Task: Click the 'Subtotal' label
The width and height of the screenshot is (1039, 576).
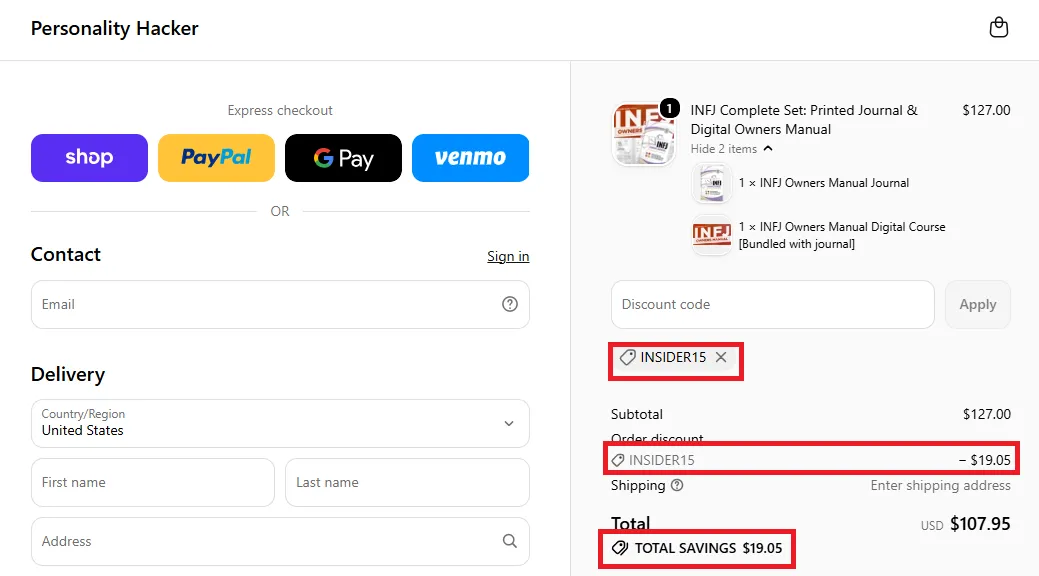Action: coord(637,414)
